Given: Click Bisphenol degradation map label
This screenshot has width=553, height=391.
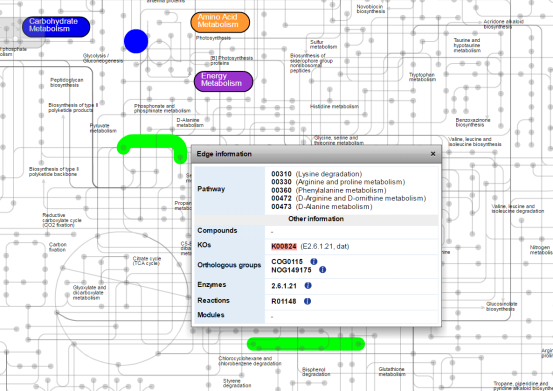Looking at the screenshot, I should click(x=316, y=372).
